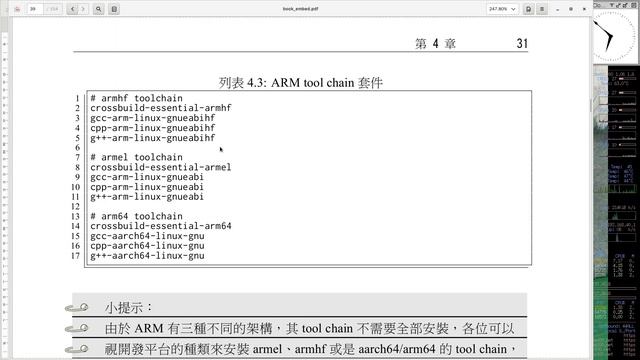This screenshot has width=640, height=360.
Task: Click the '# arm64 toolchain' comment line
Action: pyautogui.click(x=136, y=216)
